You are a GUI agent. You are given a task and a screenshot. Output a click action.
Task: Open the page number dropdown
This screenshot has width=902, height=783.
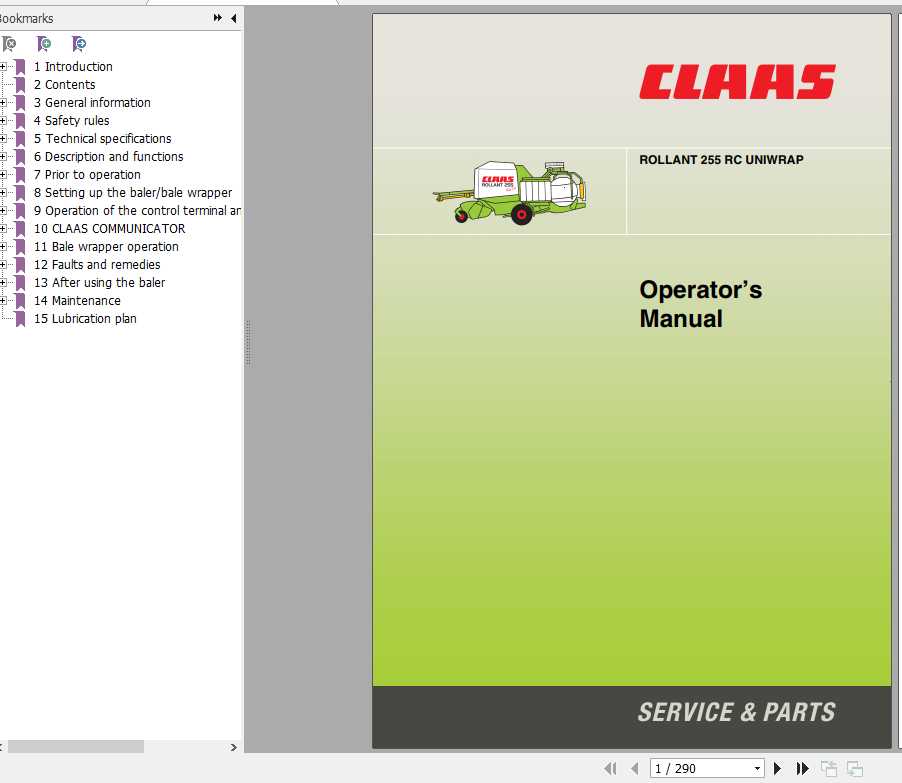(x=757, y=768)
